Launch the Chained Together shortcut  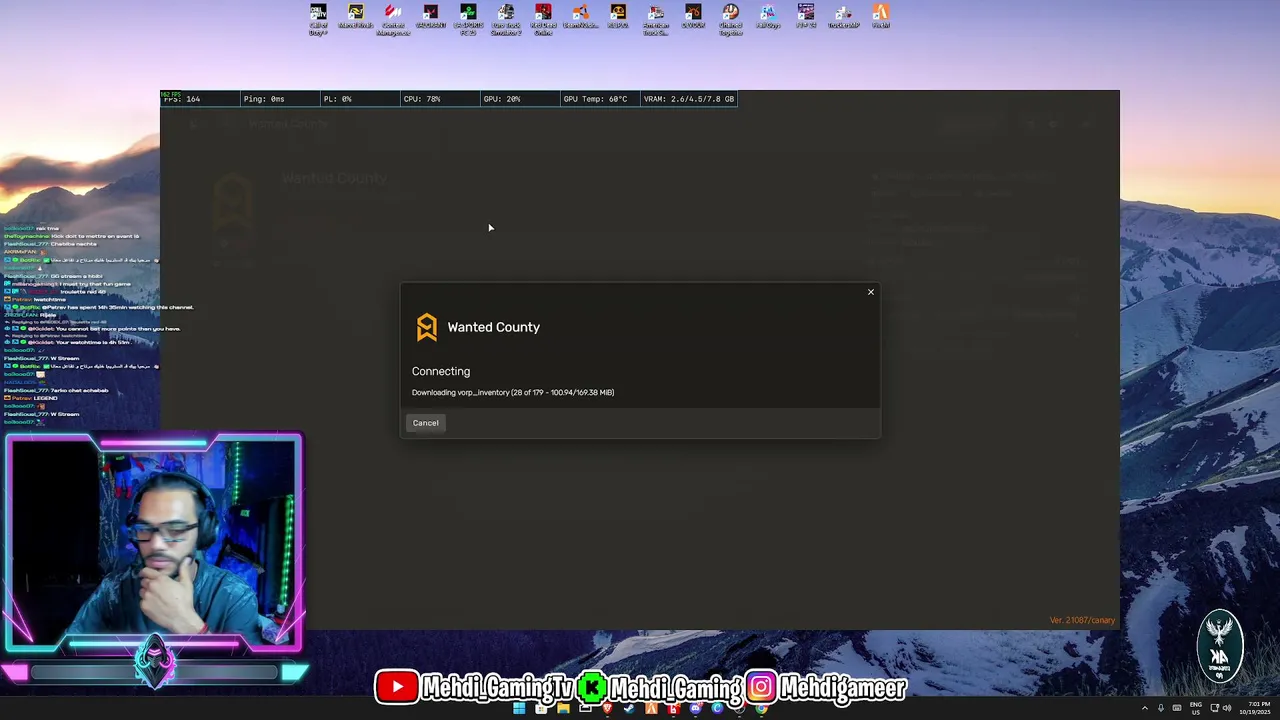coord(731,19)
